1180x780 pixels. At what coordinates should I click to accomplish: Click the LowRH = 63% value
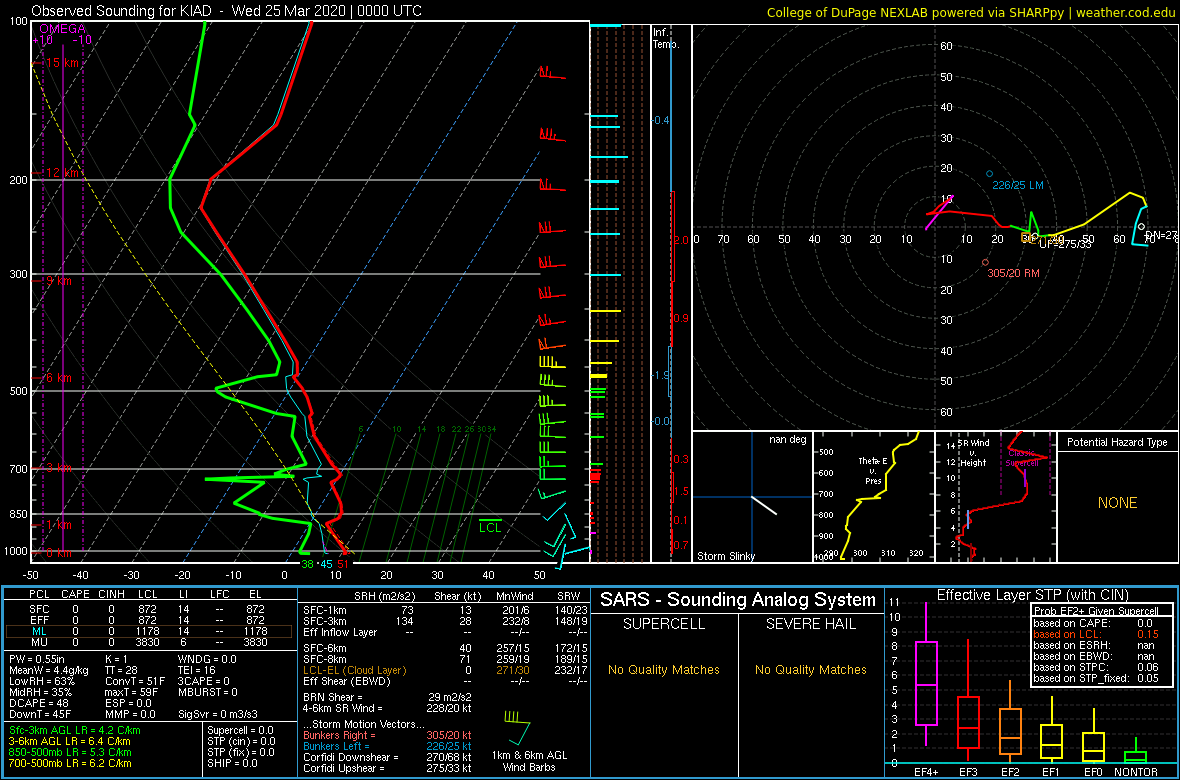tap(42, 681)
